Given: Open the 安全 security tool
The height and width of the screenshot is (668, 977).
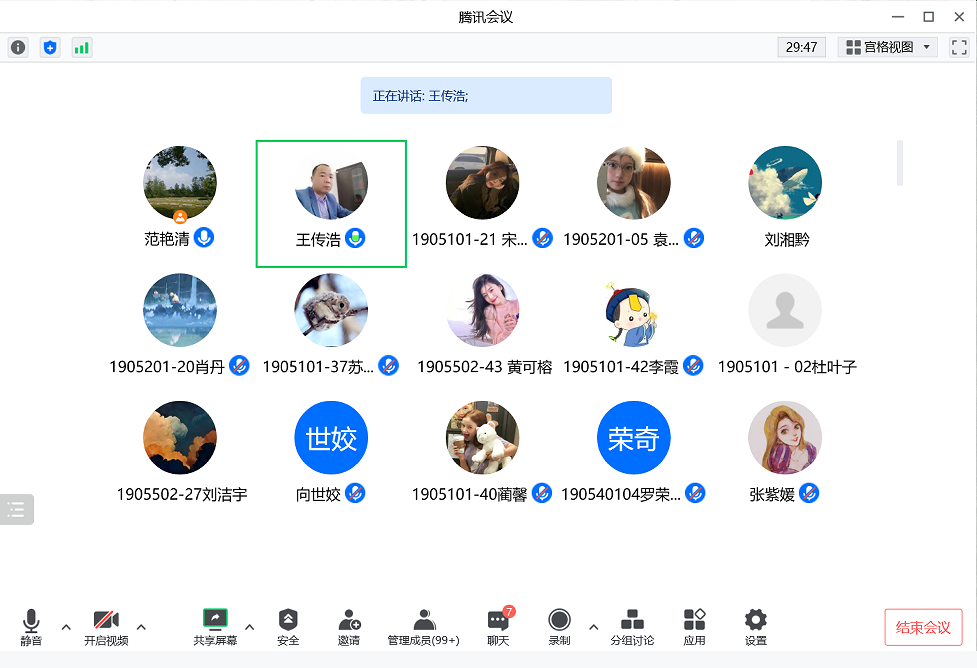Looking at the screenshot, I should pyautogui.click(x=288, y=626).
